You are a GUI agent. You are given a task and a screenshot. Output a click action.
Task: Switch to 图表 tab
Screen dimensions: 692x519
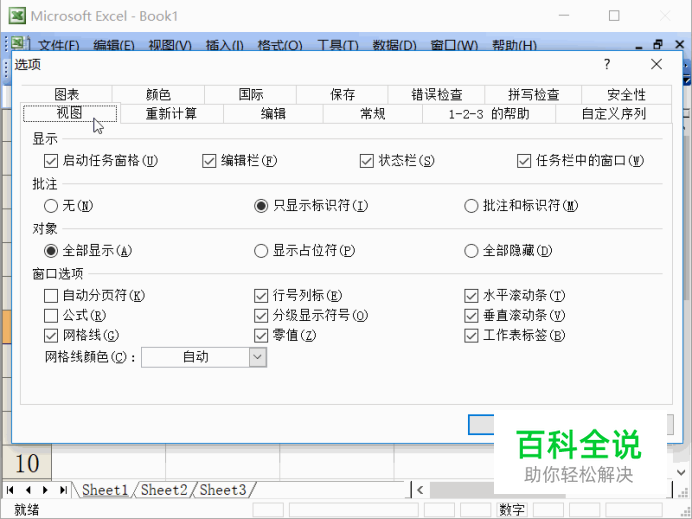pos(67,94)
